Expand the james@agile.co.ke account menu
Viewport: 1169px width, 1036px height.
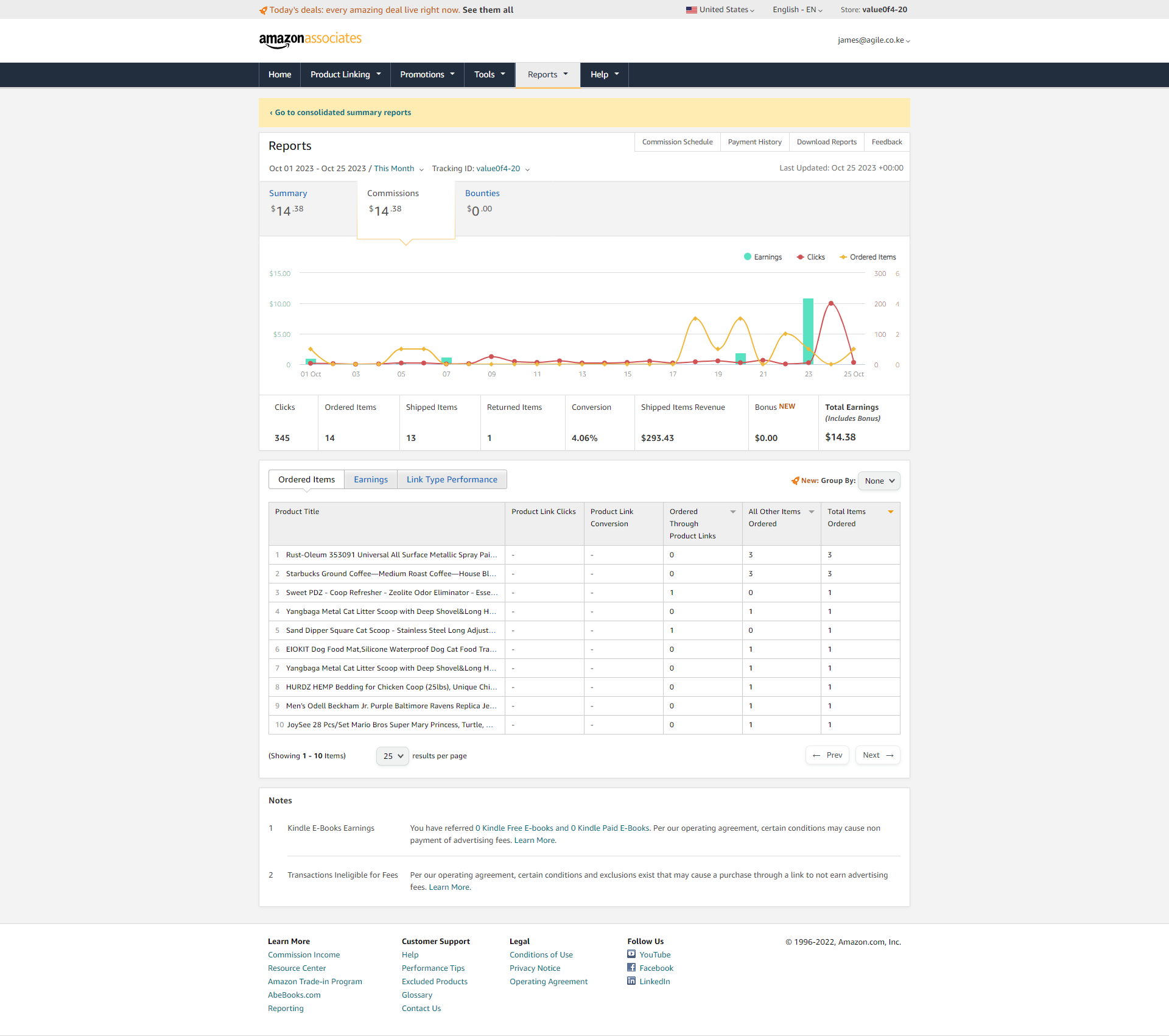coord(874,40)
